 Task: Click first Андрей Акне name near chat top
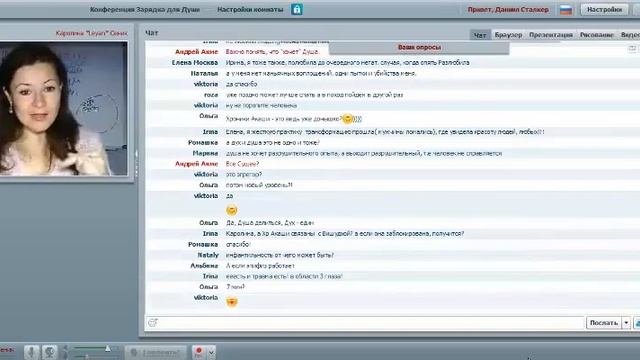tap(196, 52)
